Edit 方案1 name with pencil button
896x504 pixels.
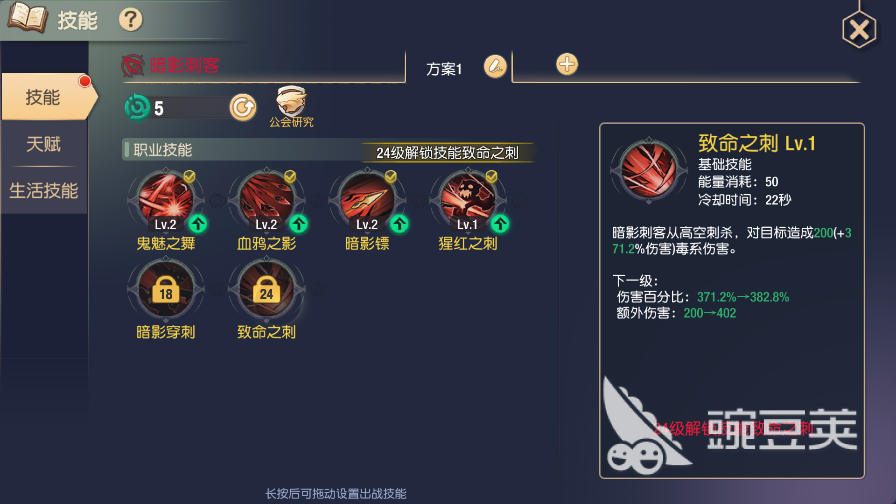tap(495, 67)
